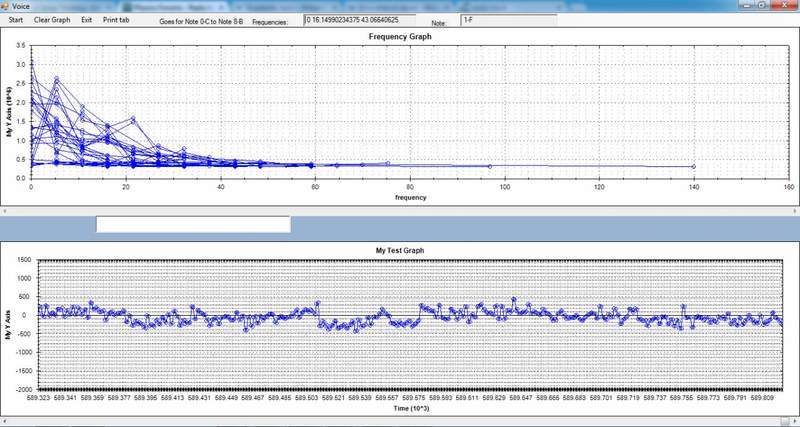Choose Exit from the menu bar
Viewport: 800px width, 427px height.
[x=87, y=20]
